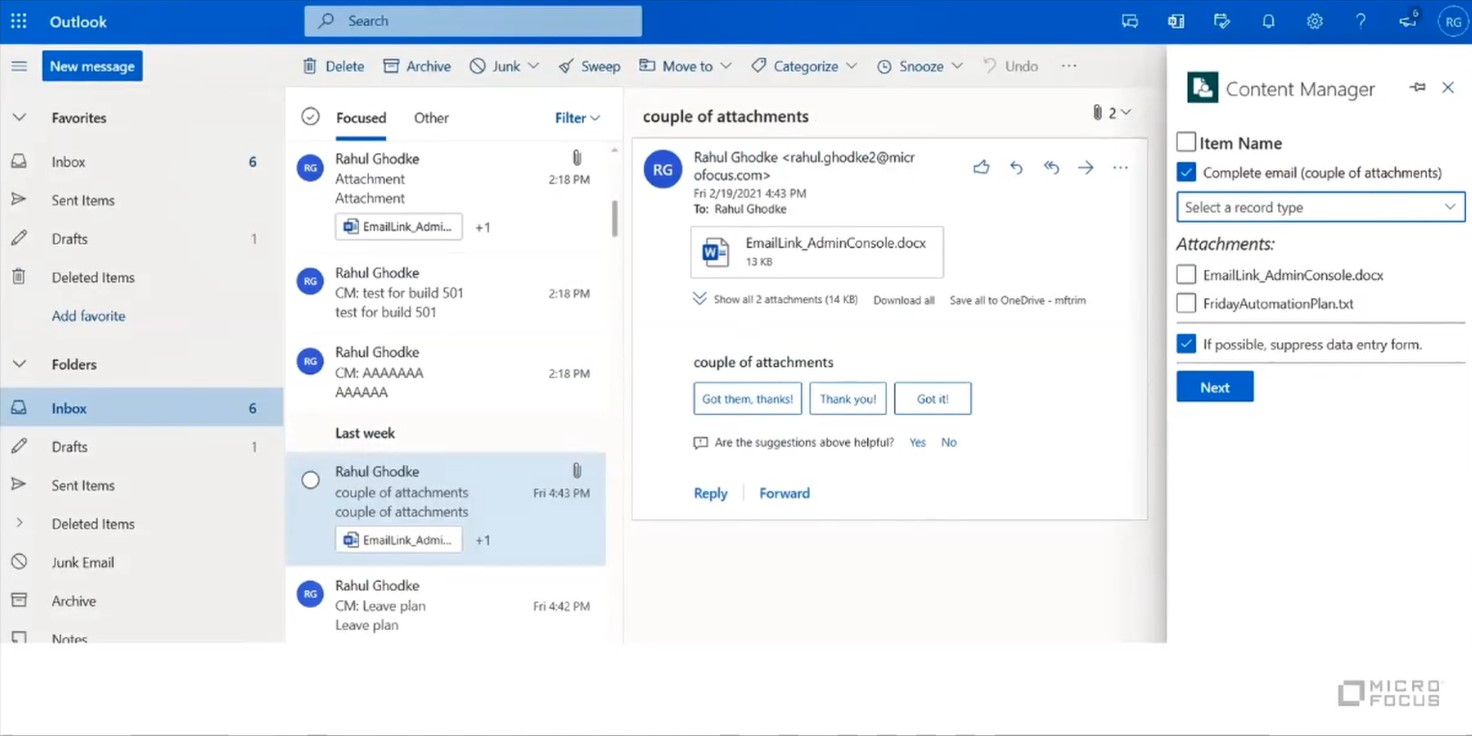This screenshot has width=1472, height=736.
Task: Check the FridayAutomationPlan.txt attachment checkbox
Action: click(x=1186, y=303)
